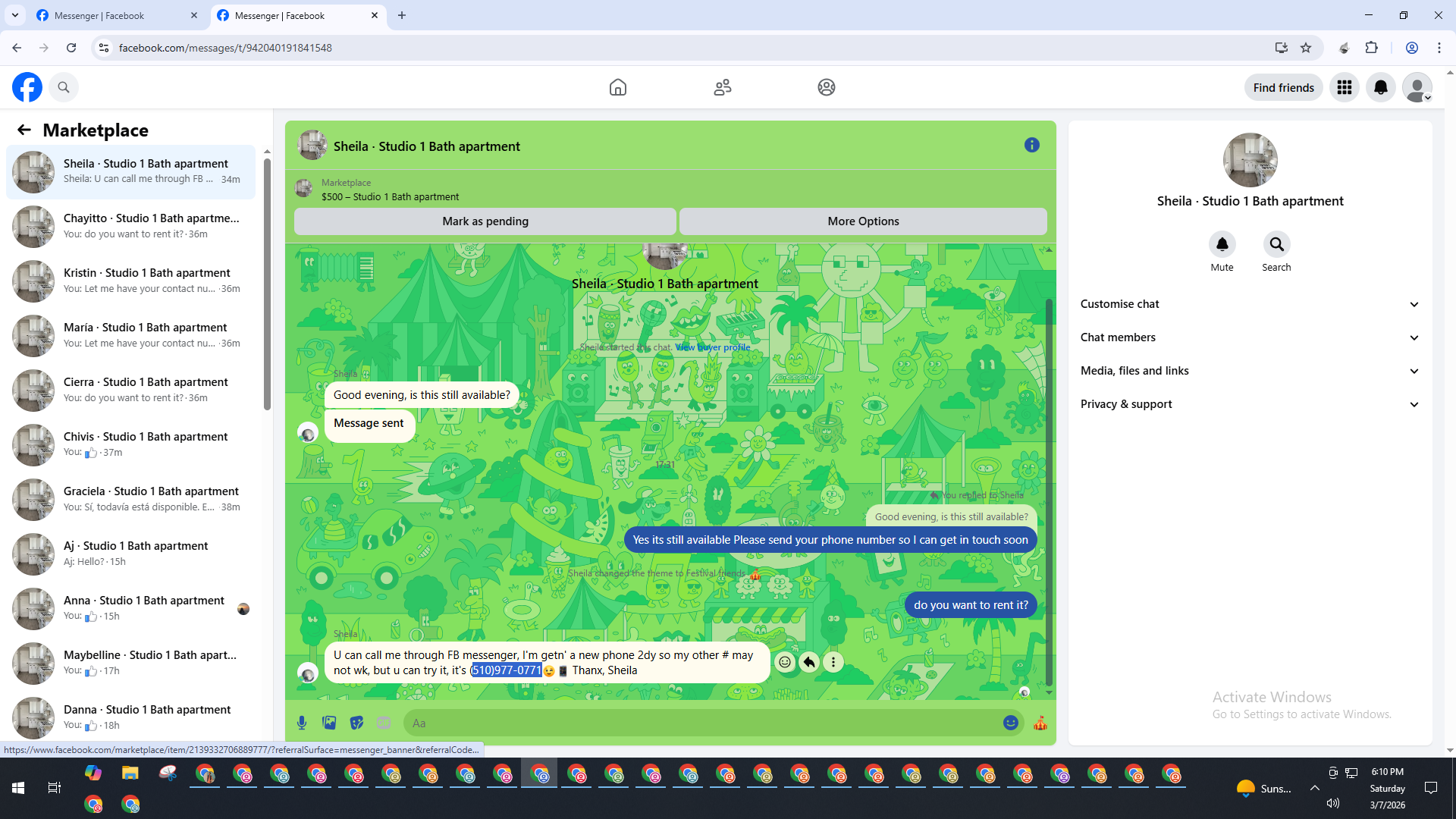Show hidden system tray icons
This screenshot has width=1456, height=819.
point(1315,788)
